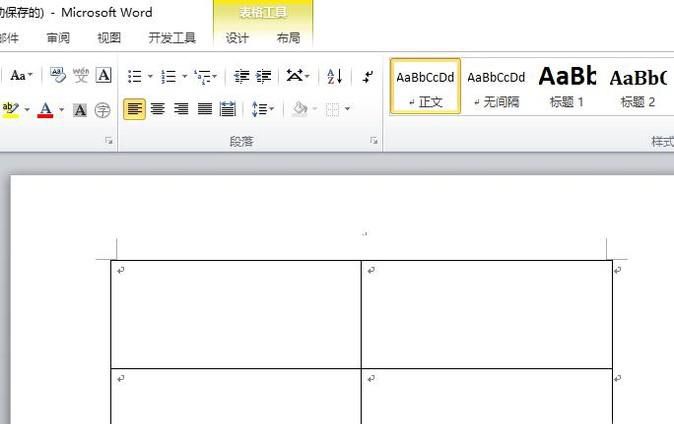Click the clear formatting icon

pyautogui.click(x=57, y=76)
